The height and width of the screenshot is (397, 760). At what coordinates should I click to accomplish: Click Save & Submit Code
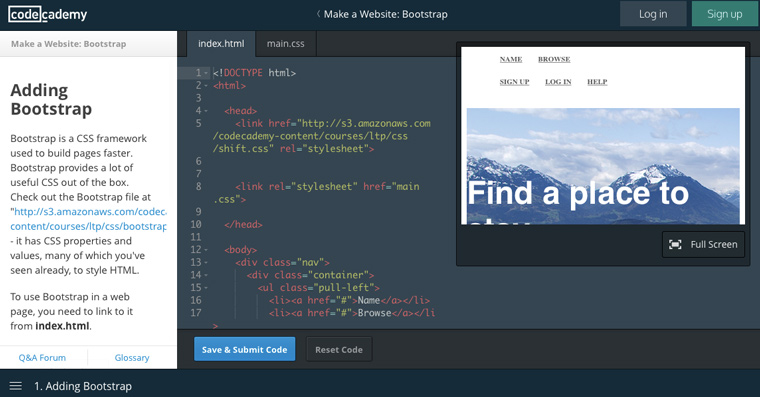244,349
